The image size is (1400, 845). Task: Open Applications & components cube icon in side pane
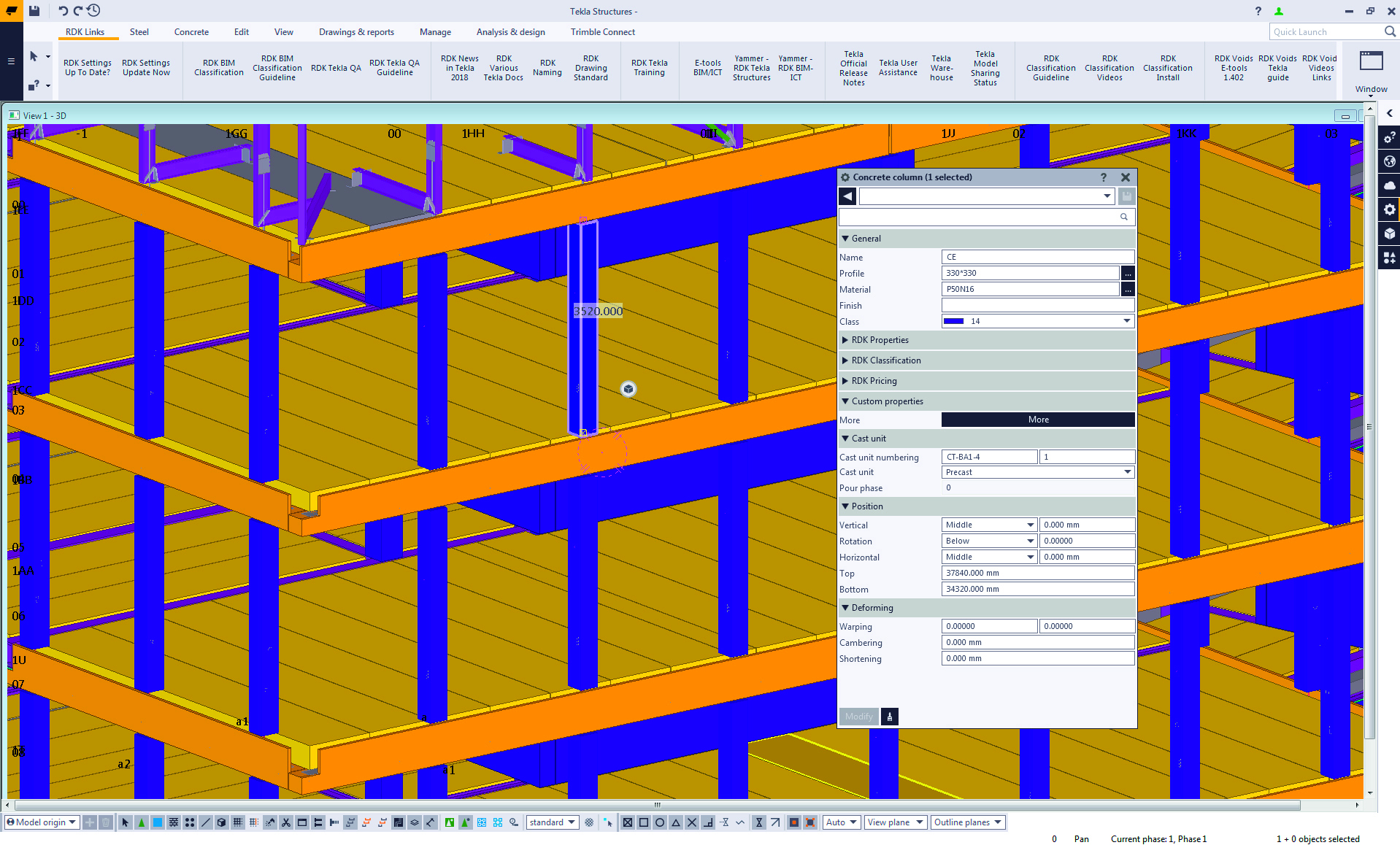point(1389,234)
